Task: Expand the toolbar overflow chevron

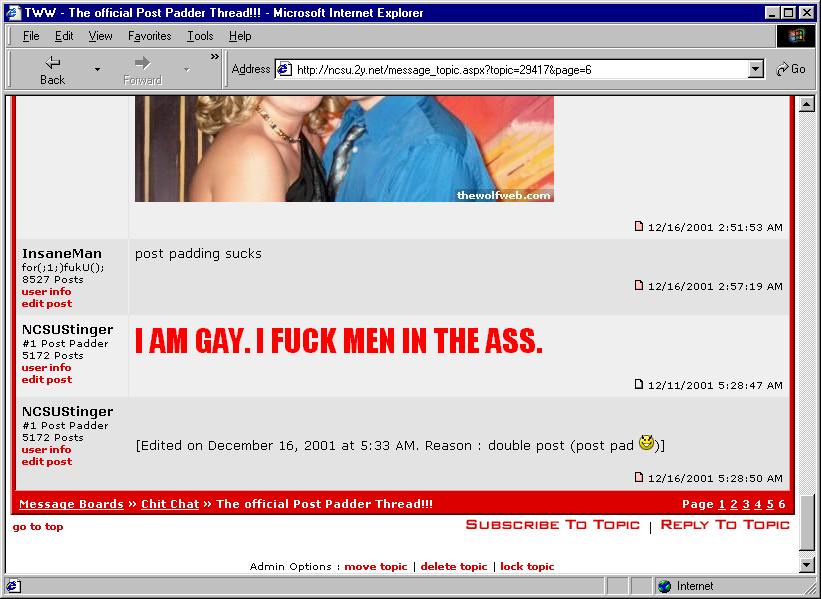Action: point(214,58)
